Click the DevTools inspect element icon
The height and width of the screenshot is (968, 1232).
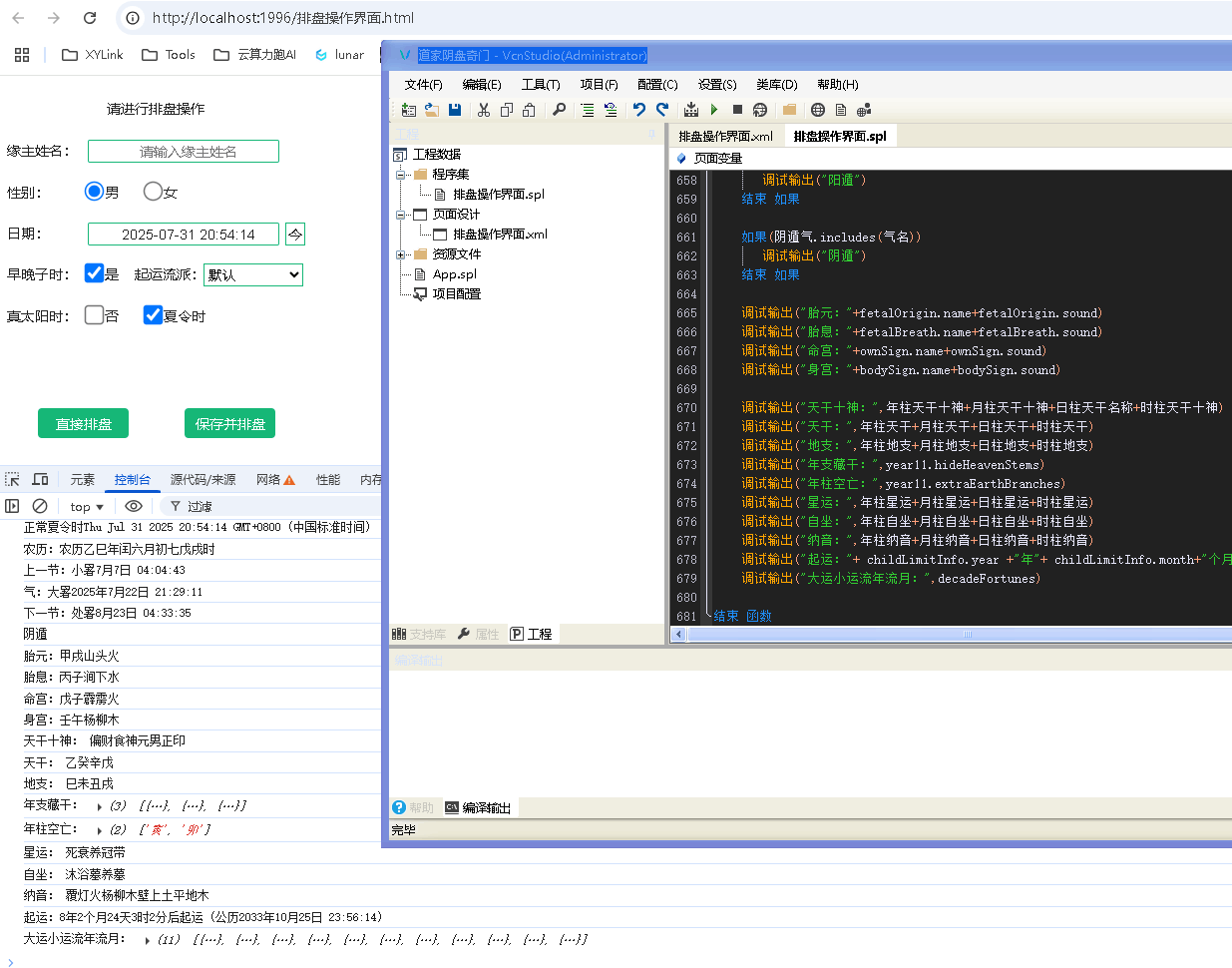pyautogui.click(x=13, y=480)
